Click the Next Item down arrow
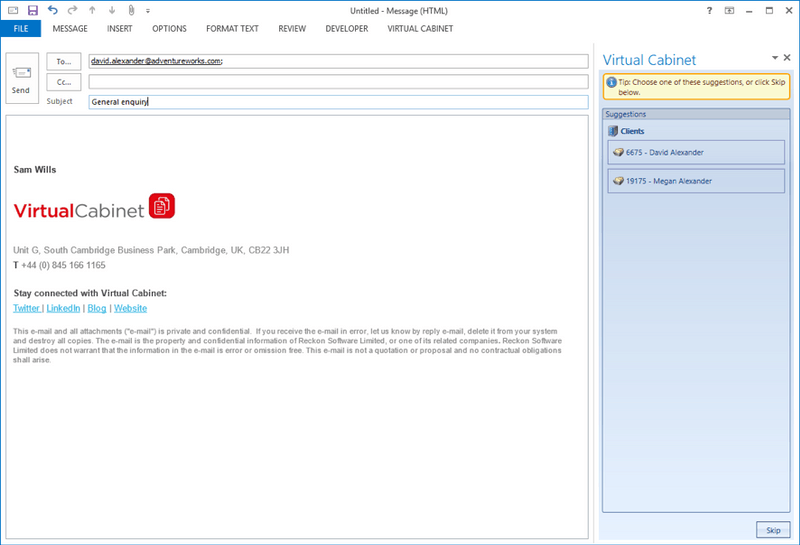This screenshot has width=800, height=545. coord(112,10)
